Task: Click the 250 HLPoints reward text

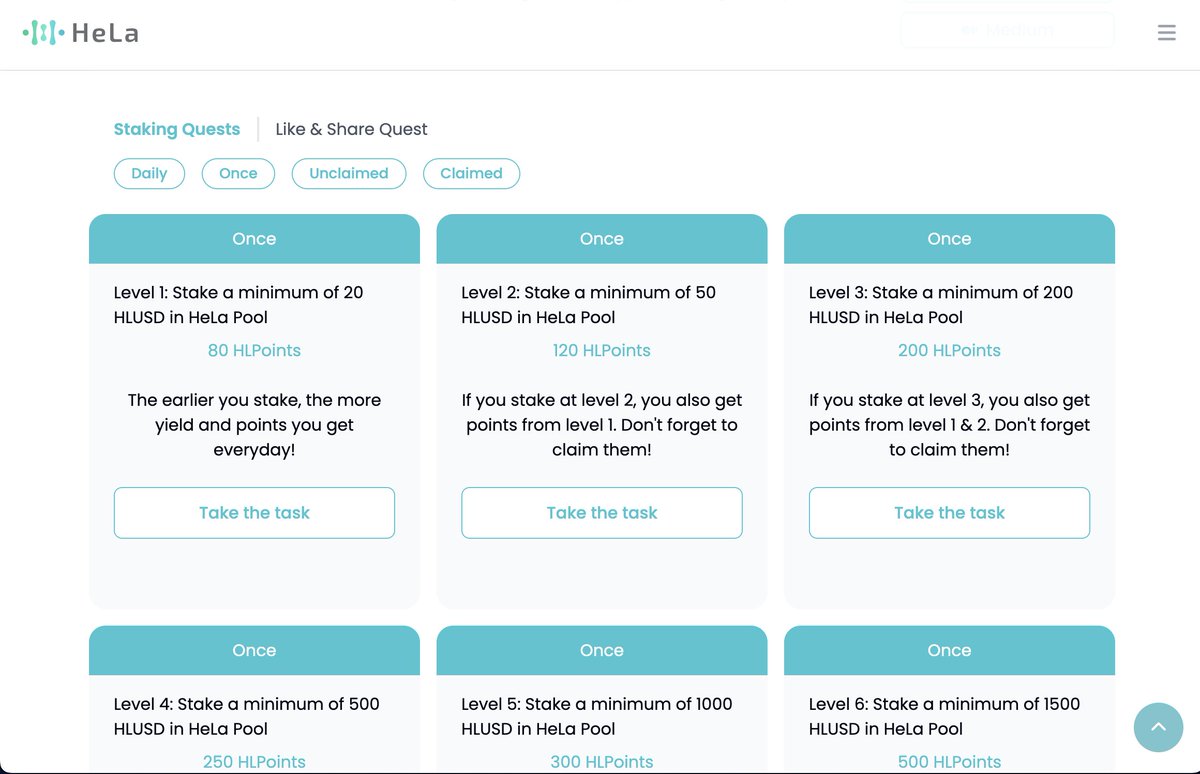Action: [x=254, y=762]
